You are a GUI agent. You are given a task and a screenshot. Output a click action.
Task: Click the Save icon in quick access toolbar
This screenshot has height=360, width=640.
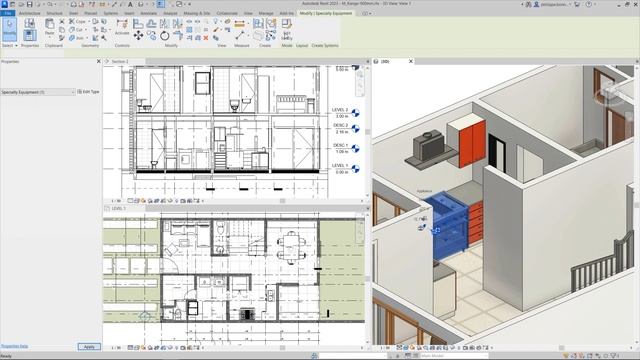29,4
